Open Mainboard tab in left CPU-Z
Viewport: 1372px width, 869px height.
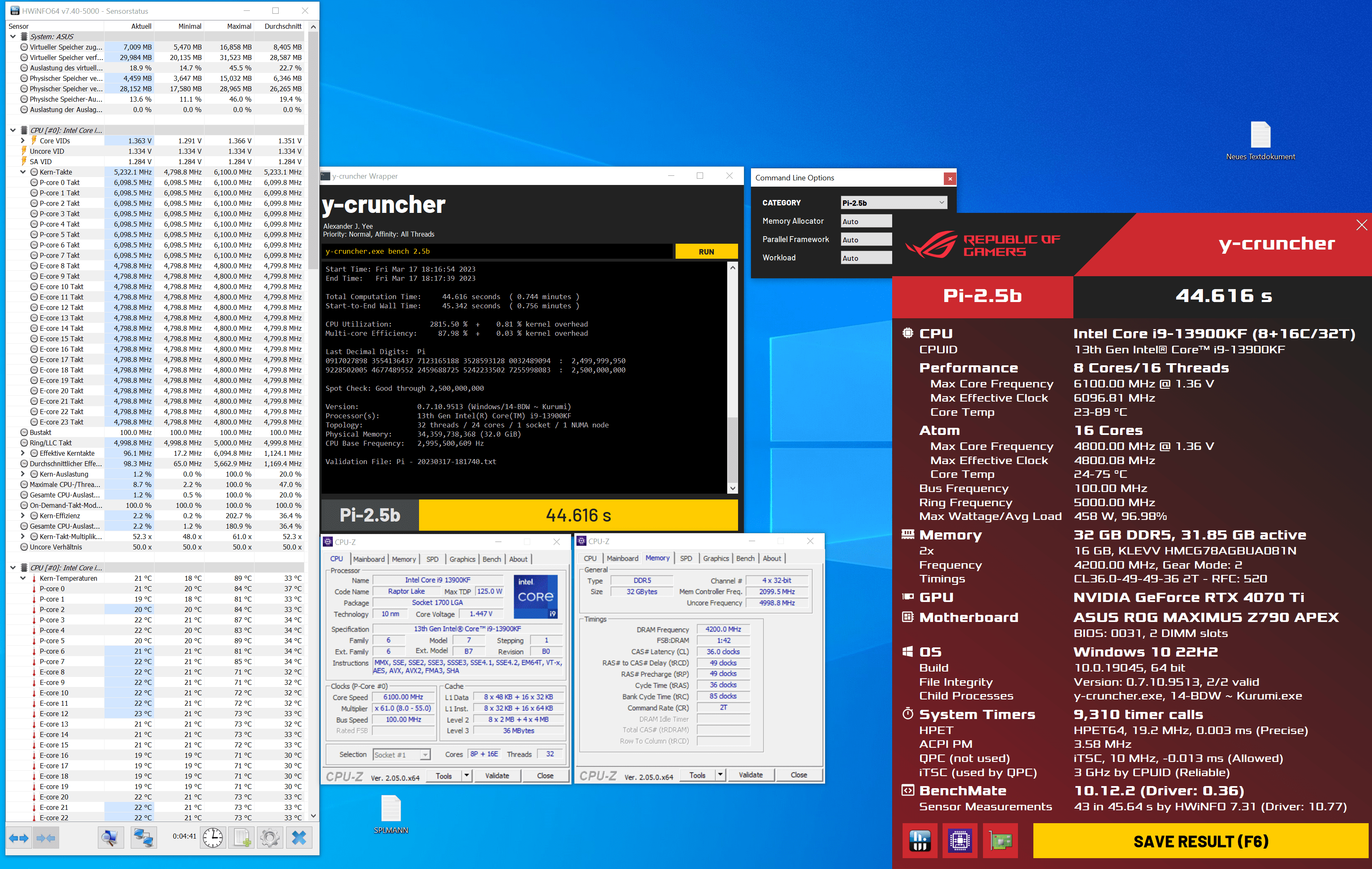tap(369, 559)
